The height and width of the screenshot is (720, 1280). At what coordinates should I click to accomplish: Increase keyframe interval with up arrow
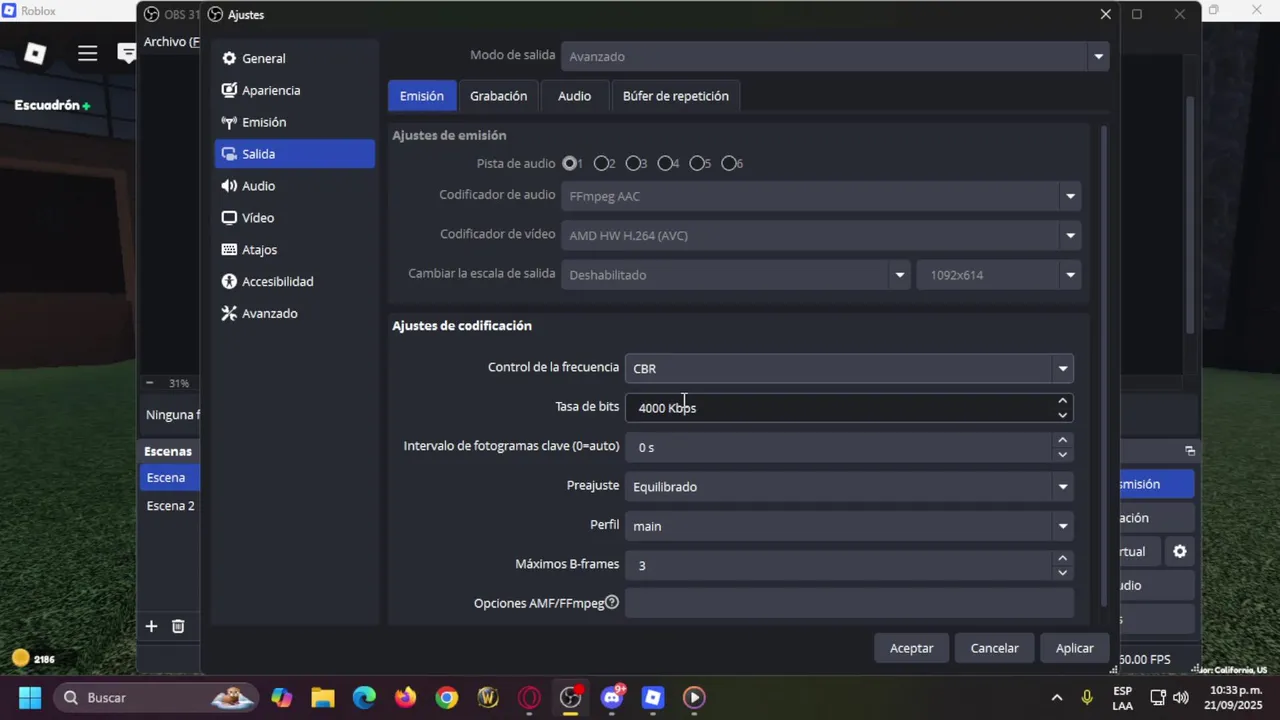pyautogui.click(x=1062, y=440)
